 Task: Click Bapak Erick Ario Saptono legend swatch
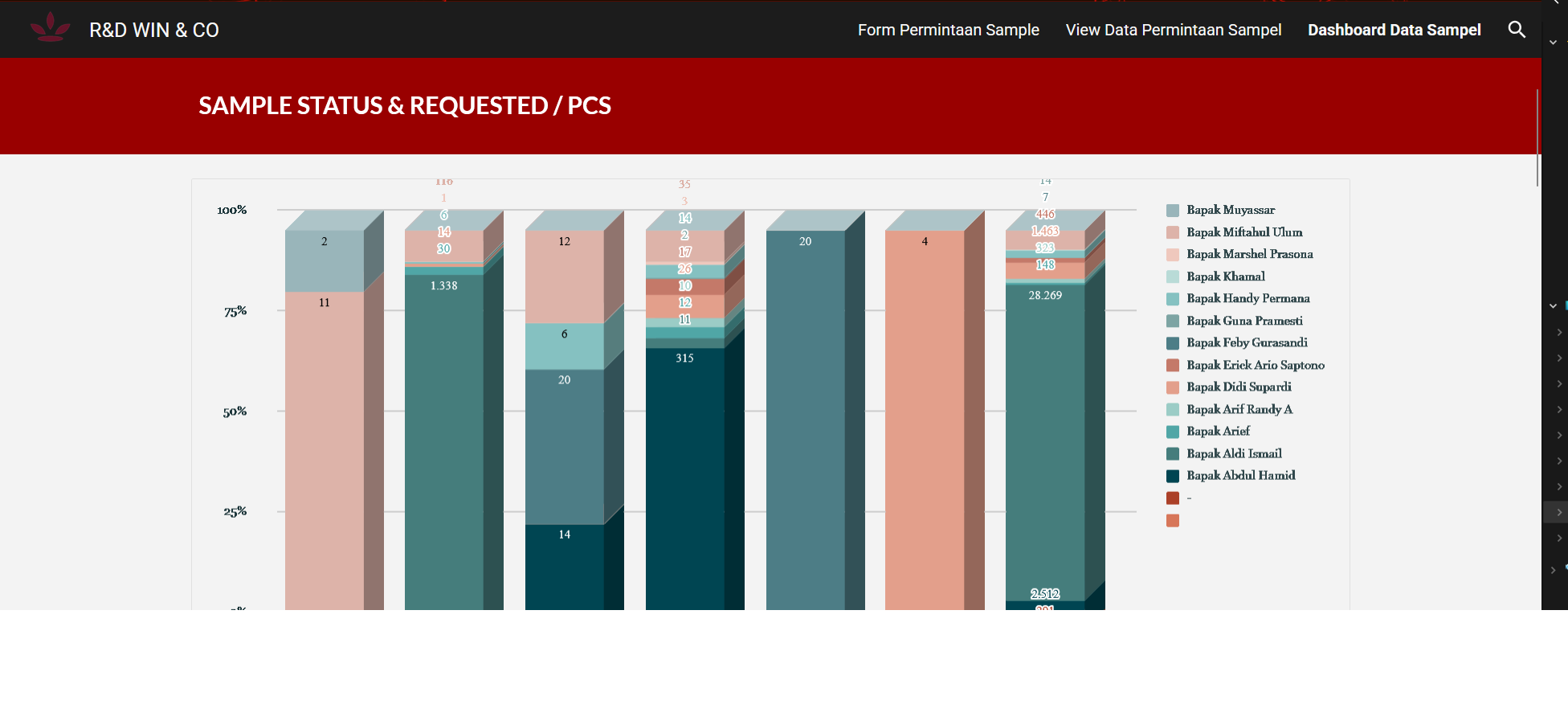click(1173, 365)
